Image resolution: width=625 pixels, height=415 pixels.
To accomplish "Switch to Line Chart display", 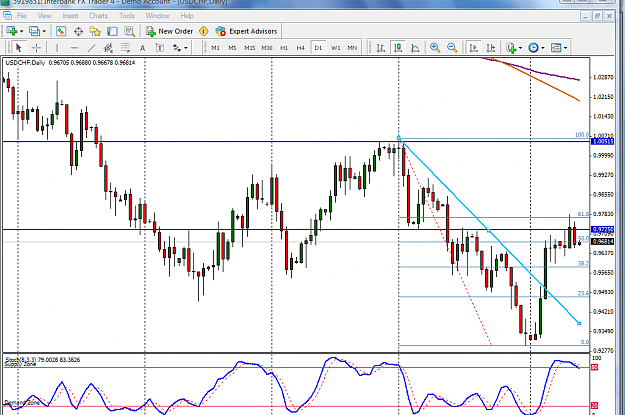I will point(415,48).
